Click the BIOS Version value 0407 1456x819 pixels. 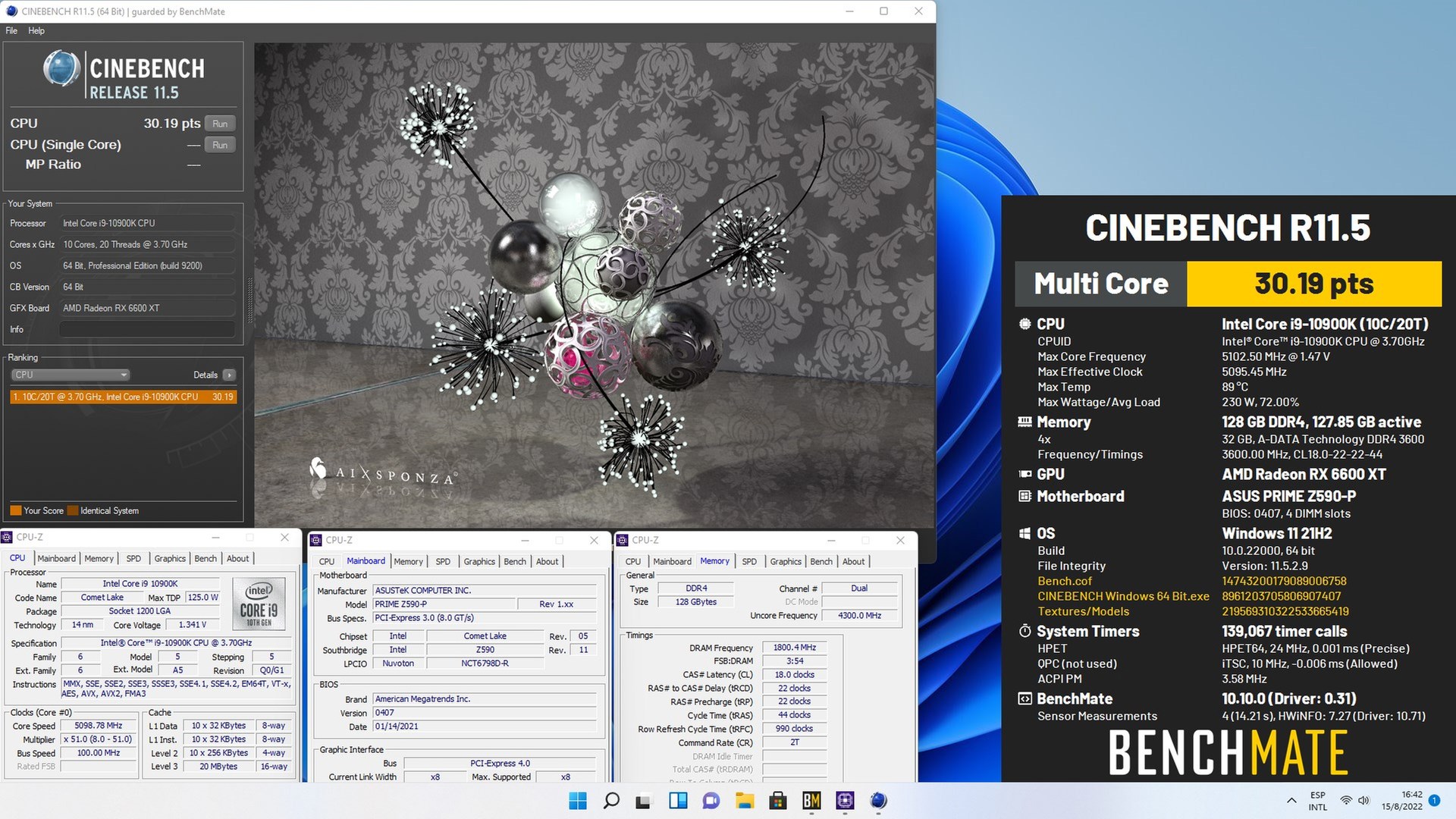(x=485, y=713)
